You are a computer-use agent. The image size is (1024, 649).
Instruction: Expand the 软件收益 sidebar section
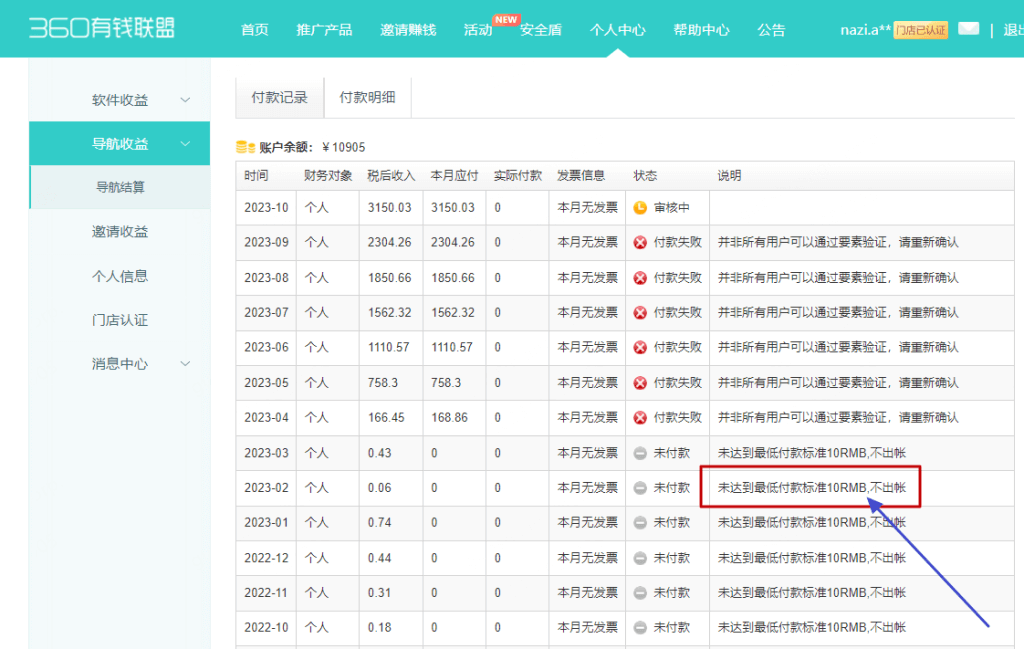(x=185, y=100)
